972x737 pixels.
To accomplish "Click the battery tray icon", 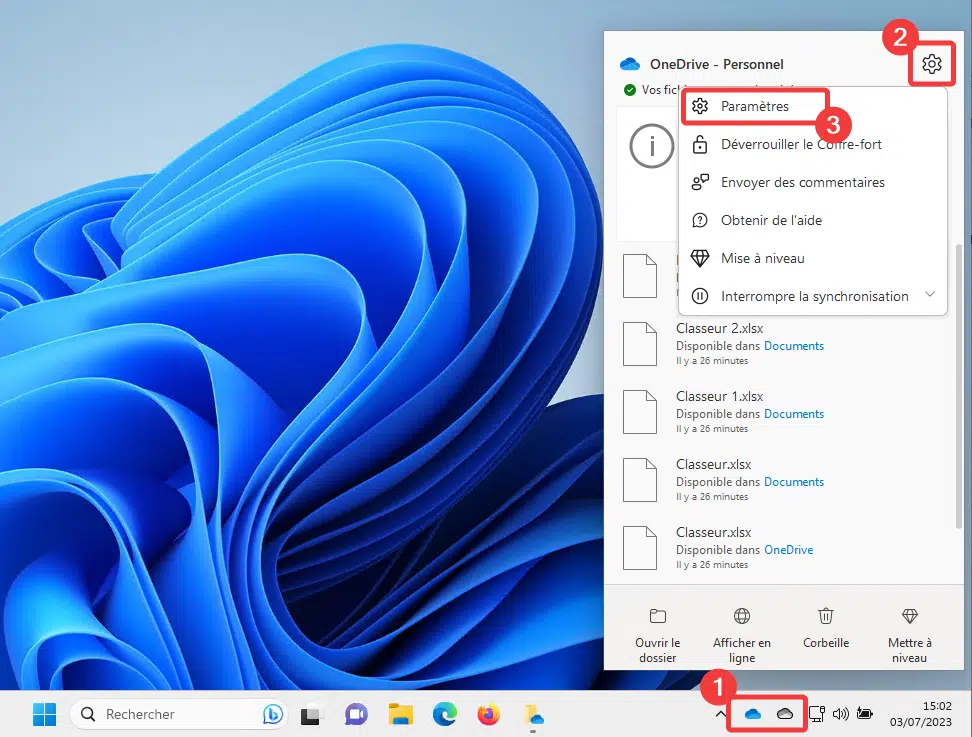I will pos(865,714).
